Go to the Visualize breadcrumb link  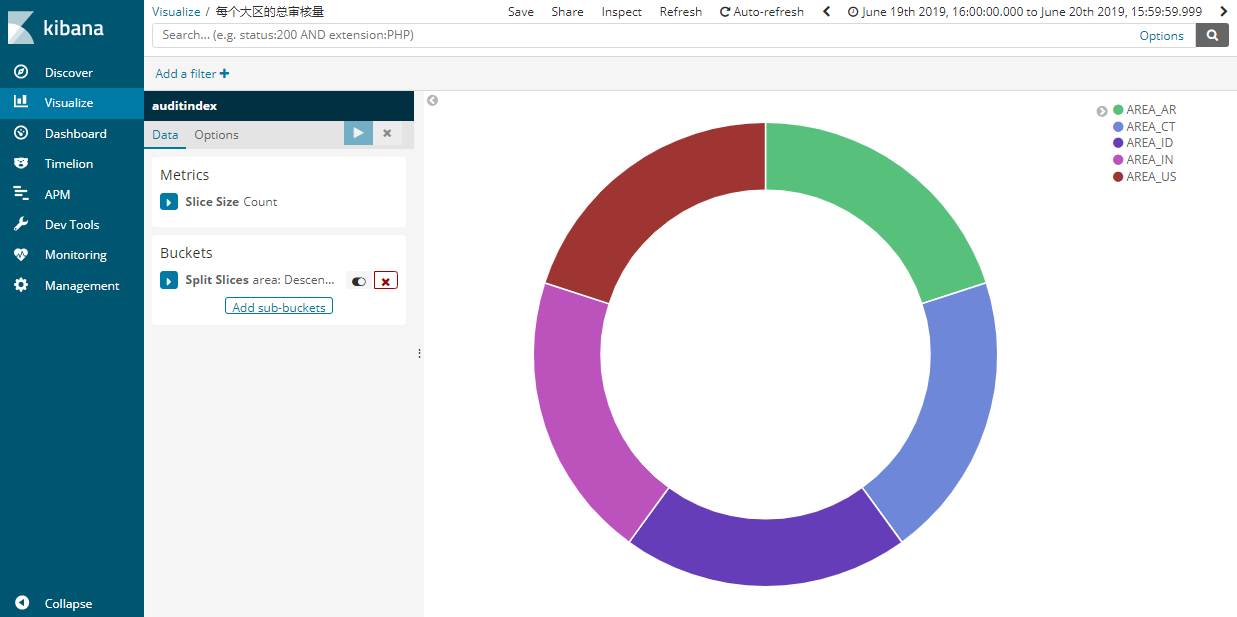[176, 12]
